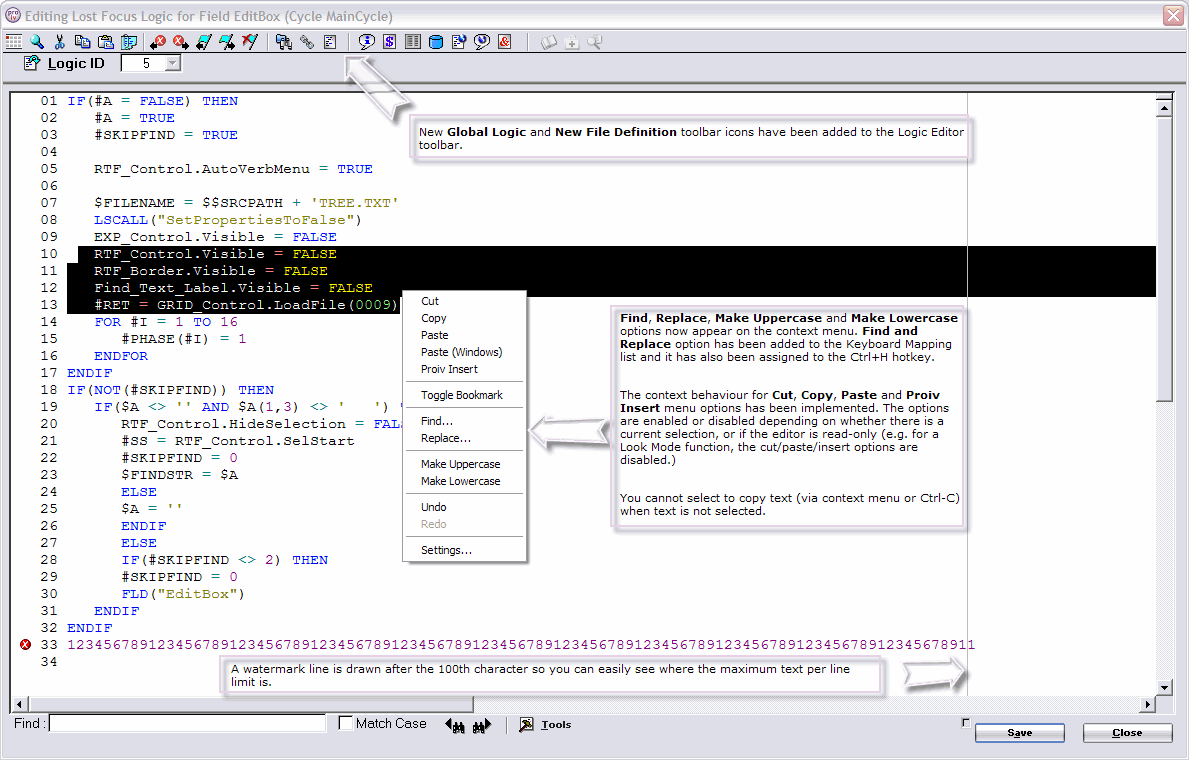Click the greyed first-aid kit toolbar icon

coord(572,42)
